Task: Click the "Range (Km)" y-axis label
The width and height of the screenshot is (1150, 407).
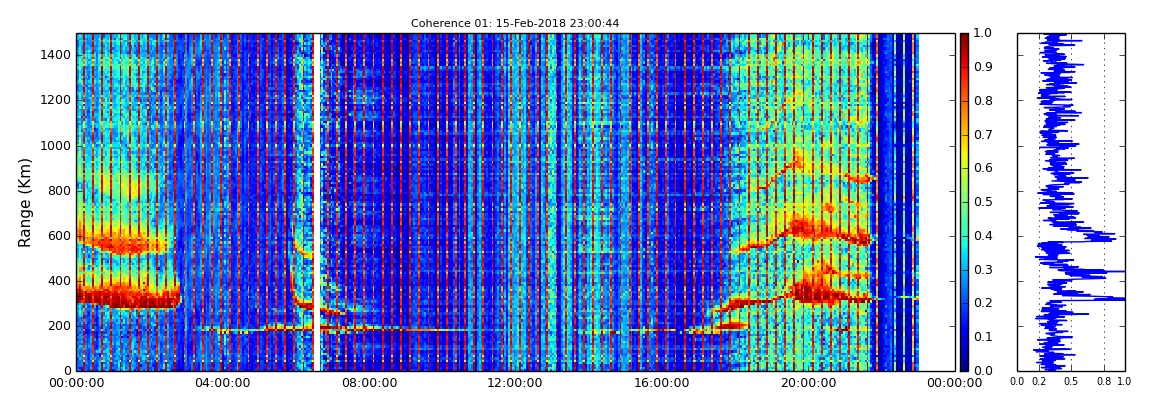Action: (x=24, y=202)
